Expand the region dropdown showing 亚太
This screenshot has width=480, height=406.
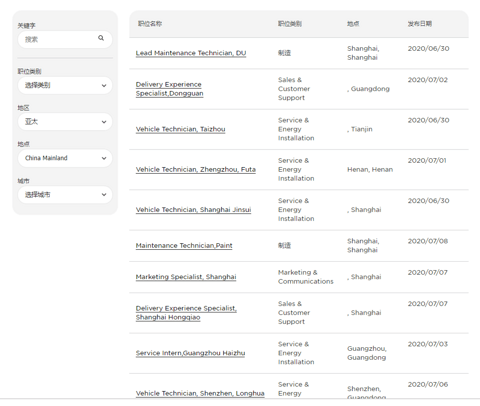[x=65, y=122]
